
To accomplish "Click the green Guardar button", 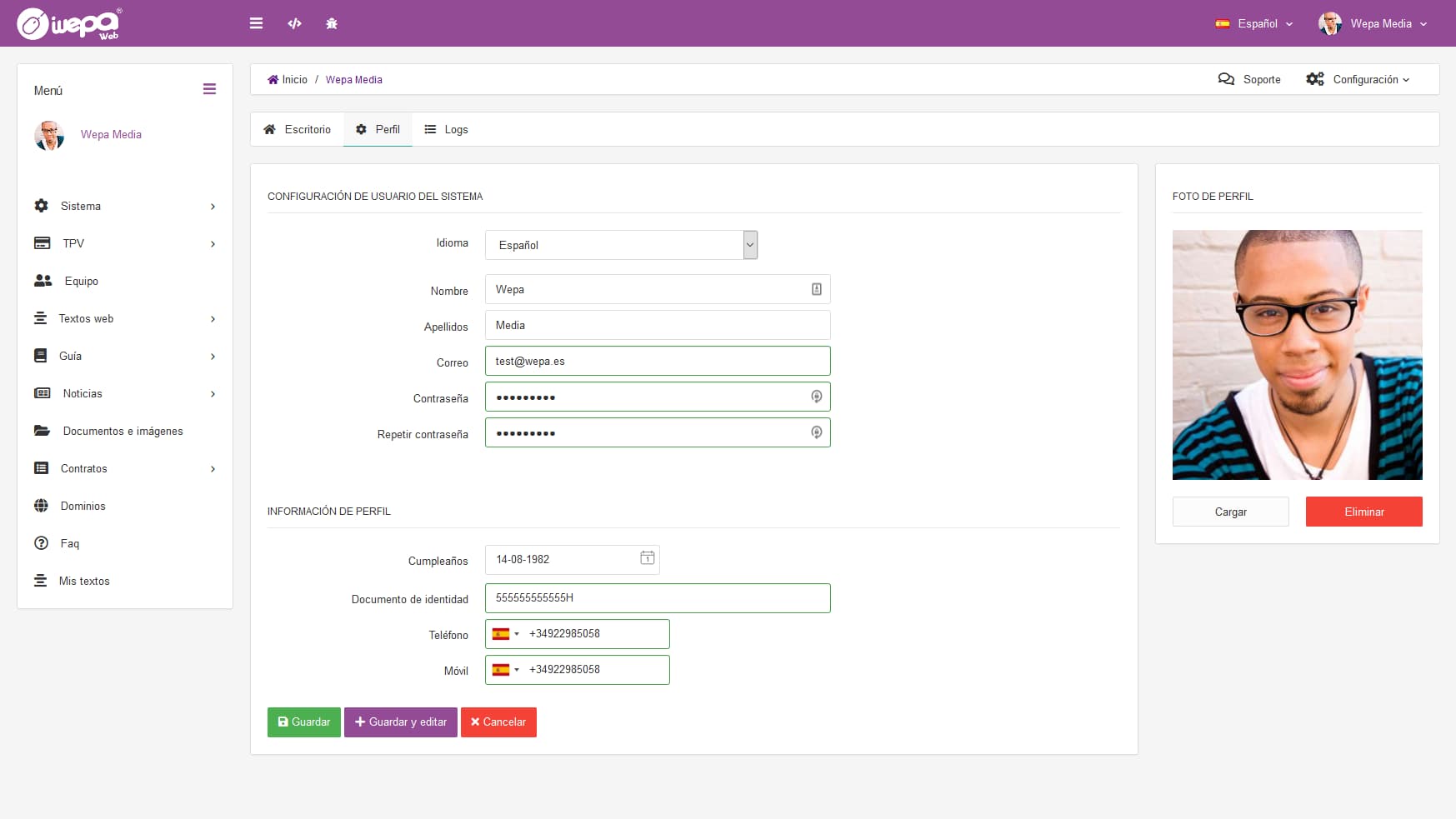I will [x=303, y=722].
